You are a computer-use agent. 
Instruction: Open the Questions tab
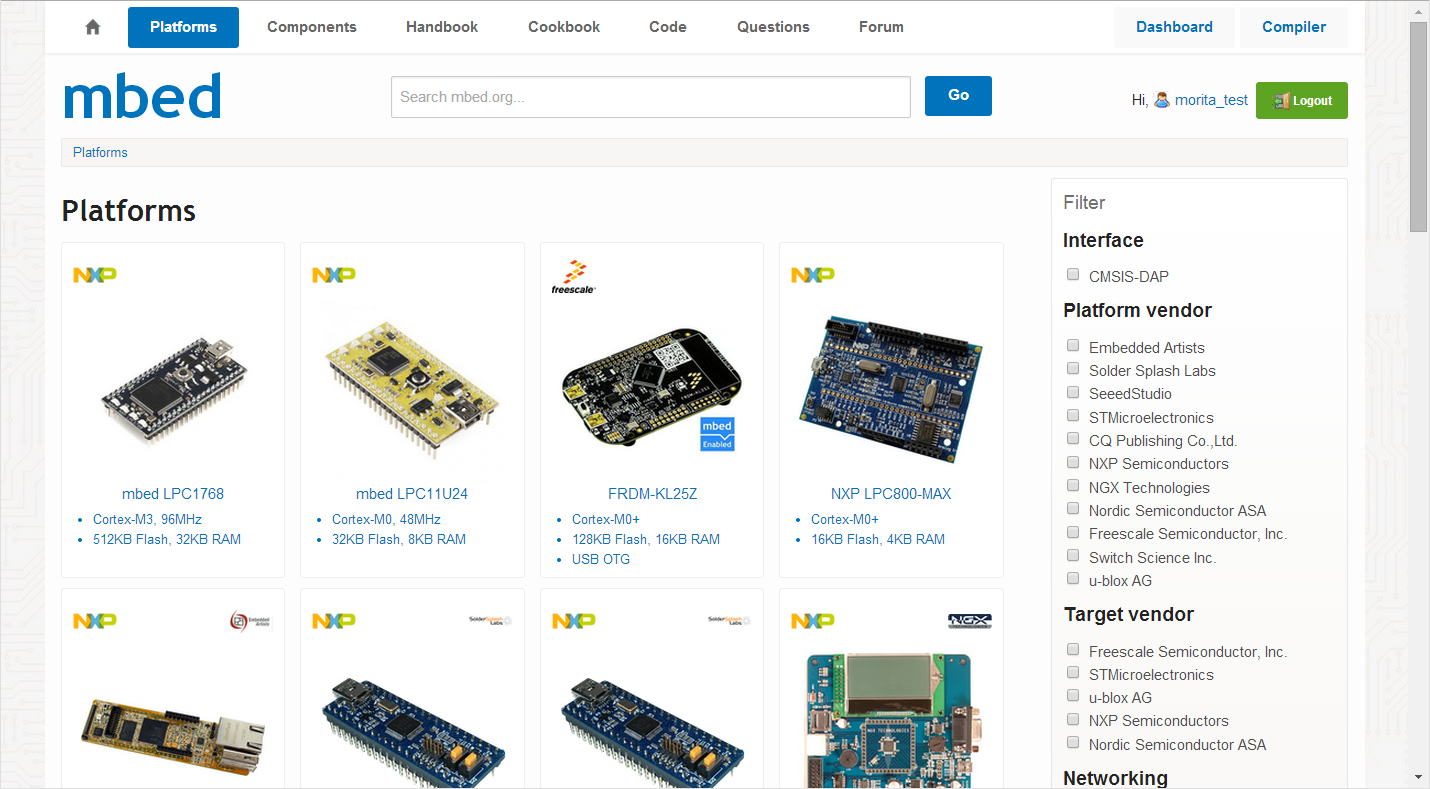coord(774,27)
